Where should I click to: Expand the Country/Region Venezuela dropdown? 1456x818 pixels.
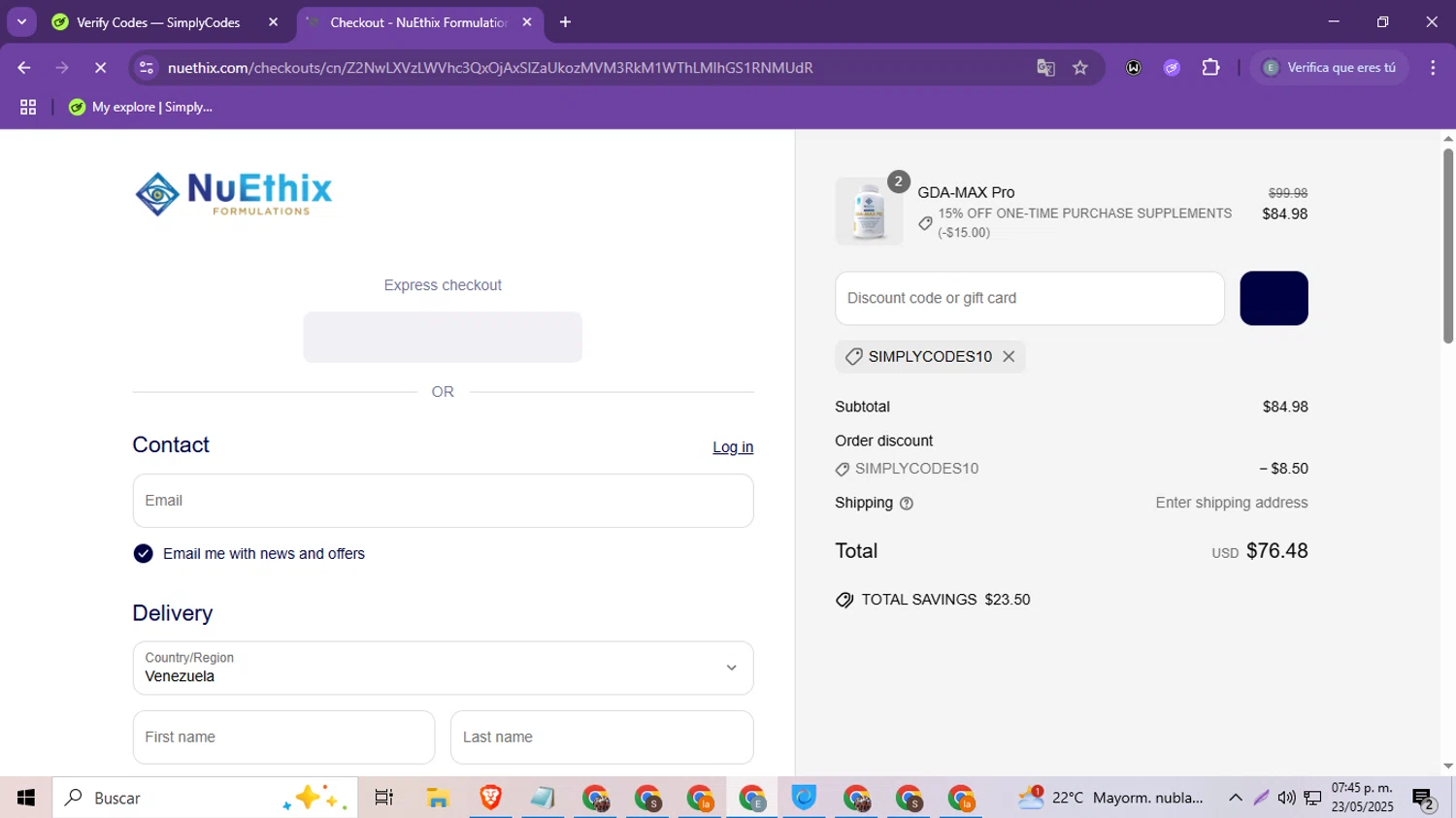pyautogui.click(x=443, y=668)
